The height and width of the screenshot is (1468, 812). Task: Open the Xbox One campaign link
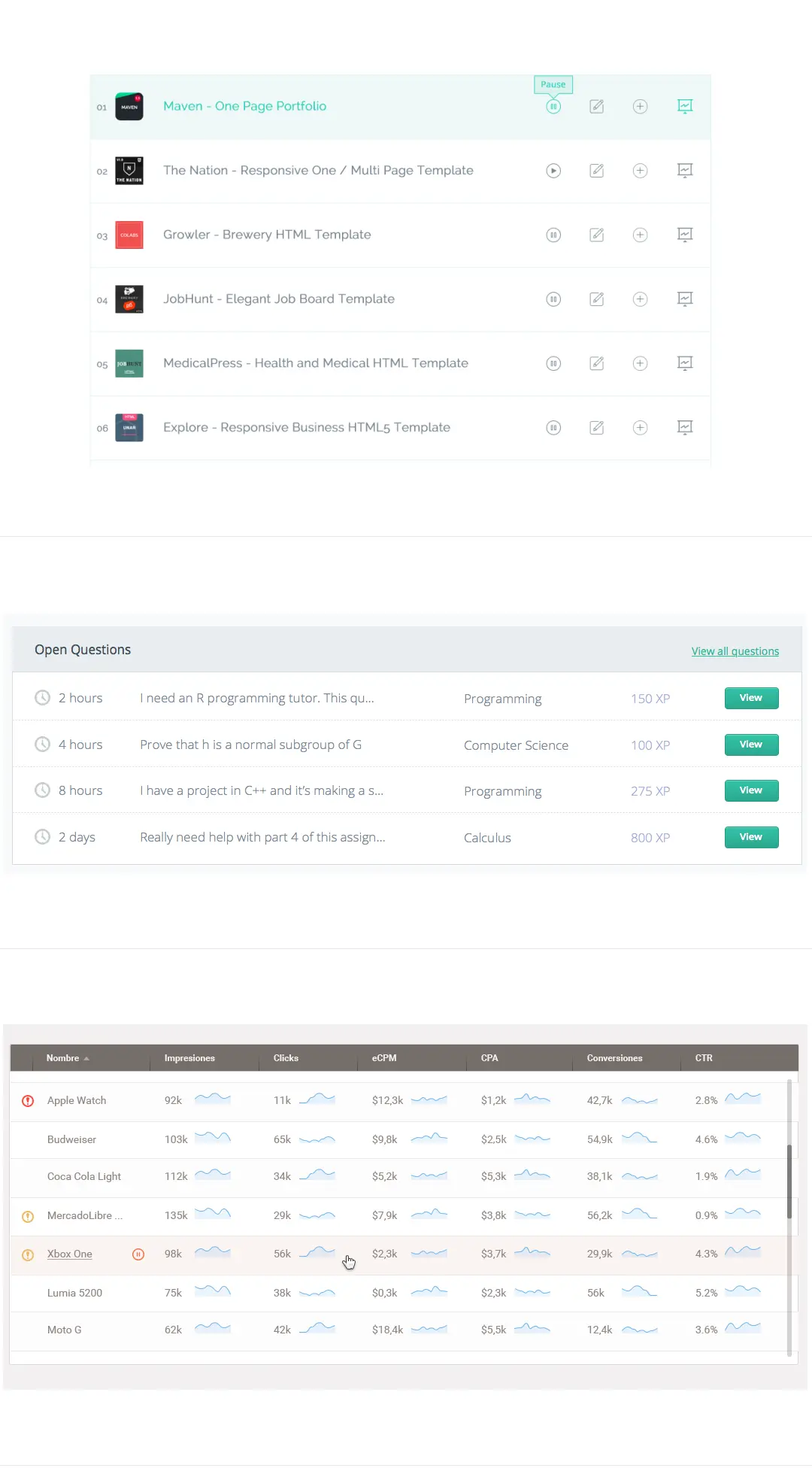tap(70, 1254)
